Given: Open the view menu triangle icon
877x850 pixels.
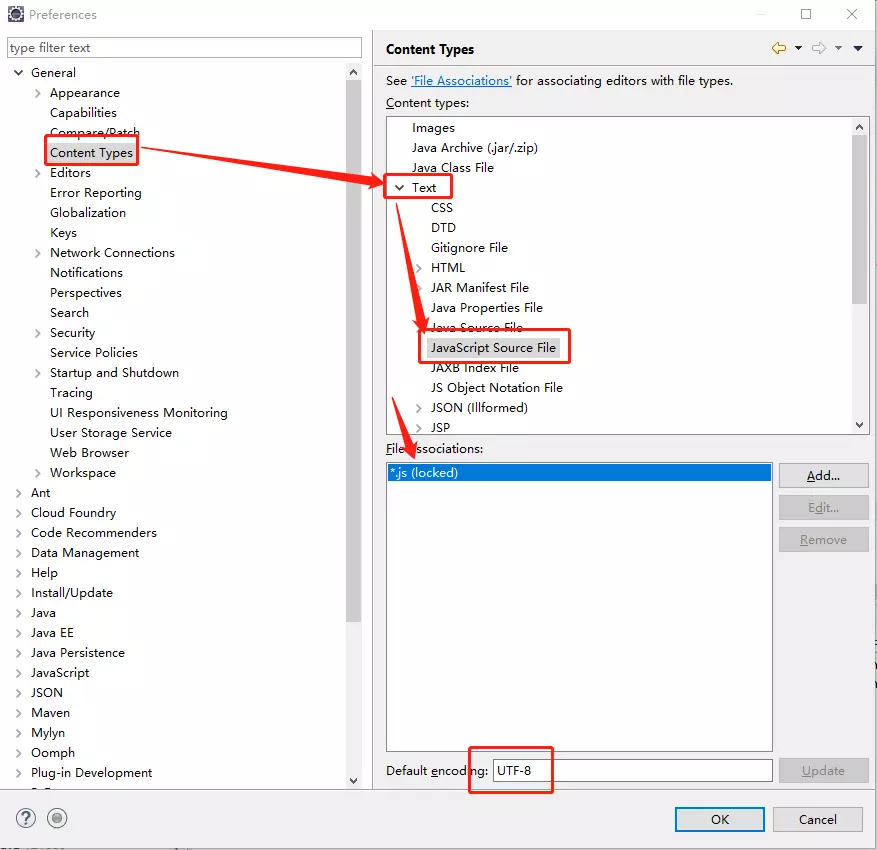Looking at the screenshot, I should pyautogui.click(x=858, y=49).
